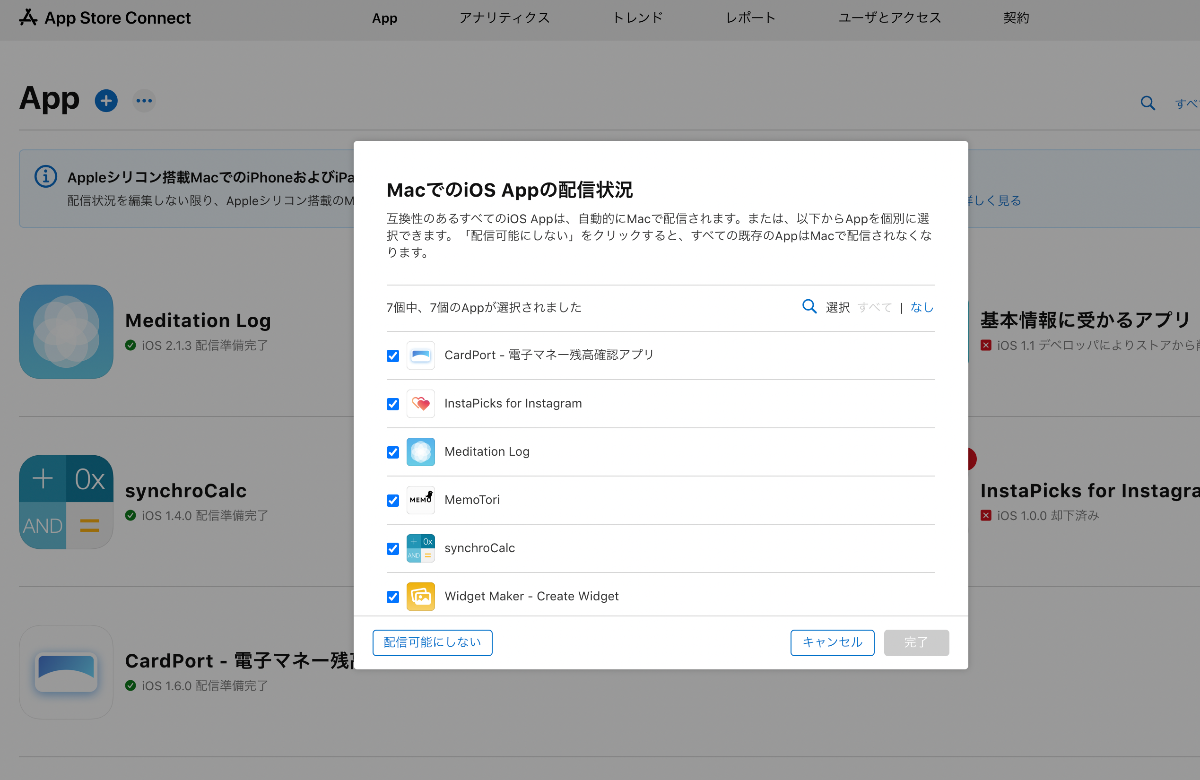Open synchroCalc title in background list
The image size is (1200, 780).
[x=186, y=491]
